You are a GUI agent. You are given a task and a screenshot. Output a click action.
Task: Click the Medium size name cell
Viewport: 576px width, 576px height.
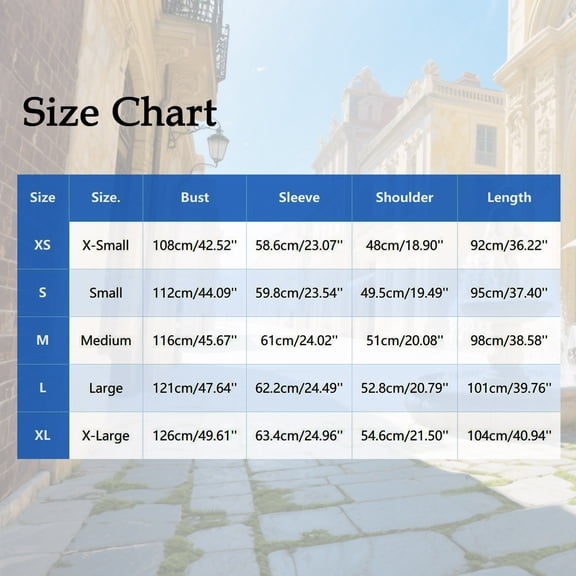[106, 341]
